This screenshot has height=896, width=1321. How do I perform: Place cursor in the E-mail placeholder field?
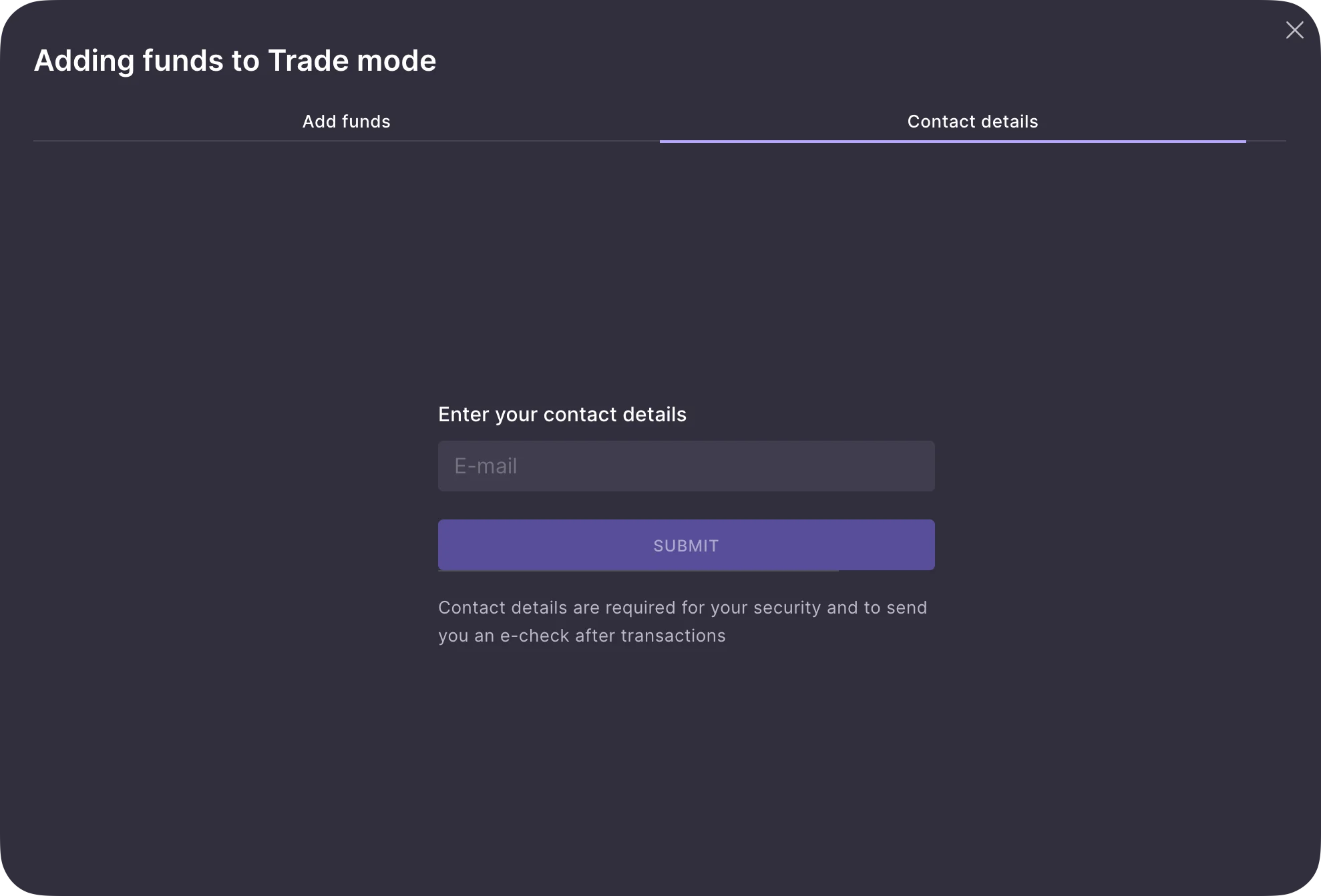[x=686, y=466]
